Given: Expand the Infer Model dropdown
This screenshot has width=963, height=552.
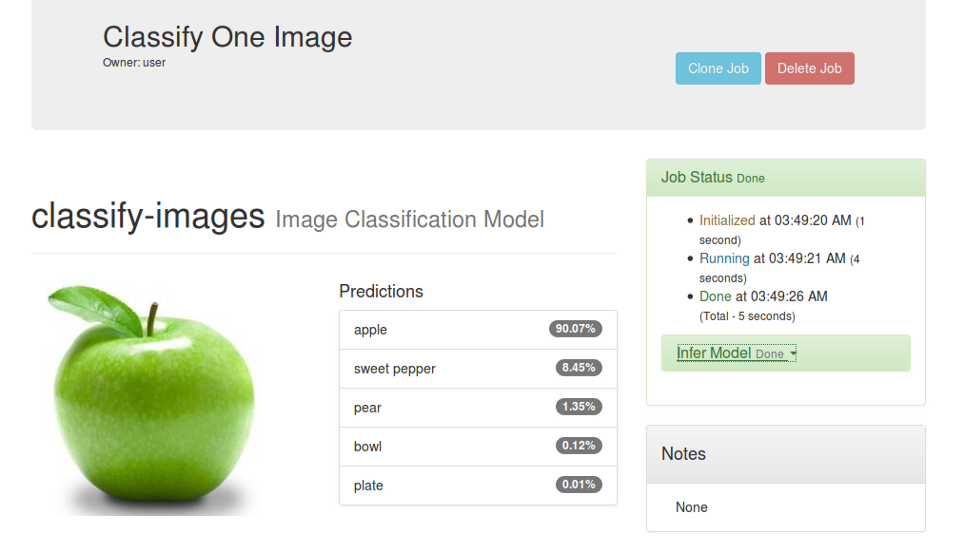Looking at the screenshot, I should click(x=736, y=354).
